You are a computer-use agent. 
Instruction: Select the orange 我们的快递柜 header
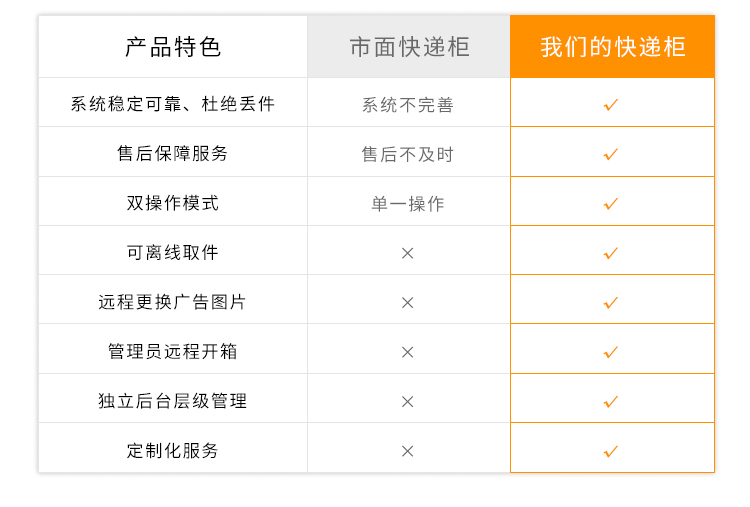point(612,47)
